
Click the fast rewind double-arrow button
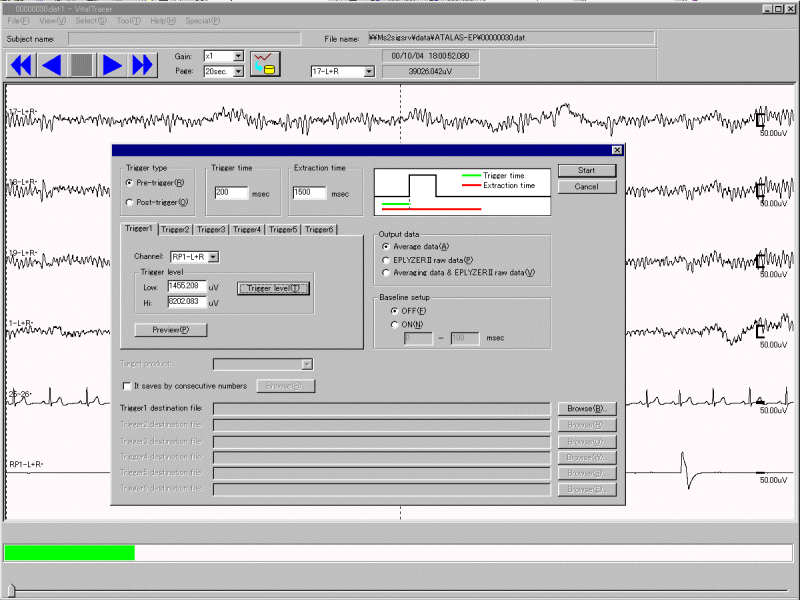(21, 65)
